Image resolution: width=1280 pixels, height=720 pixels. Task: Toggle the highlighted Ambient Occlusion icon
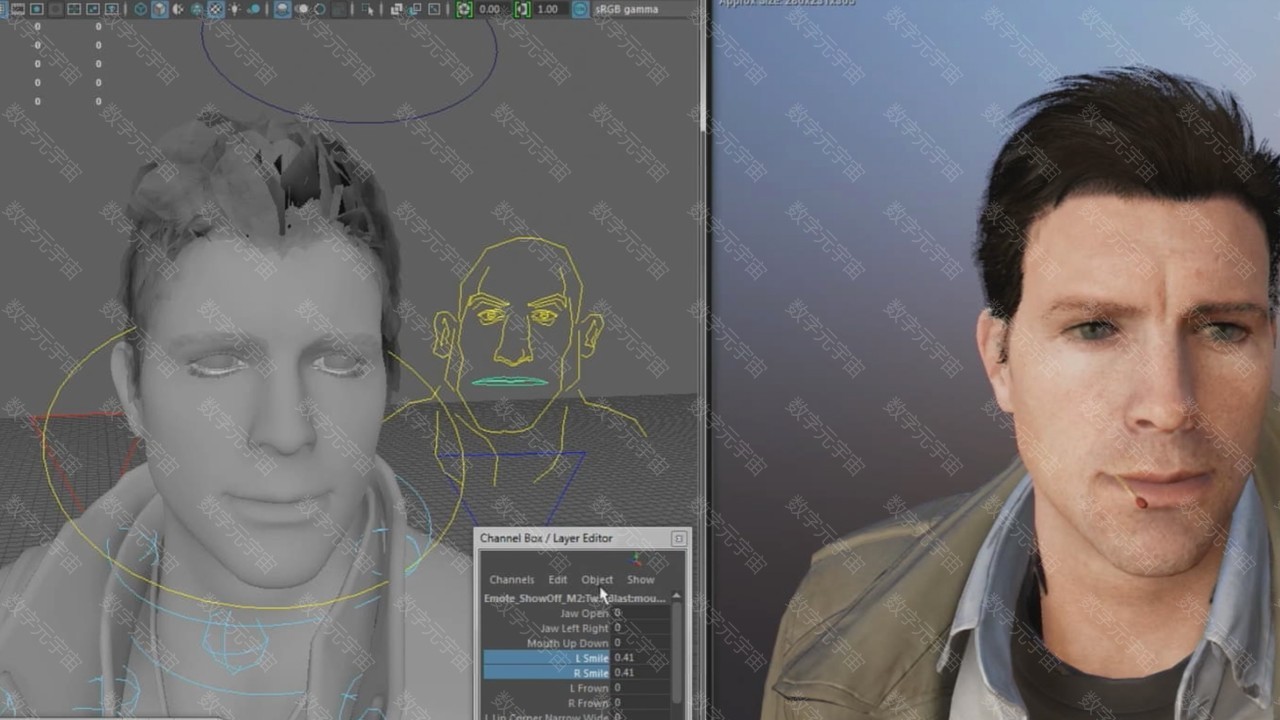282,9
